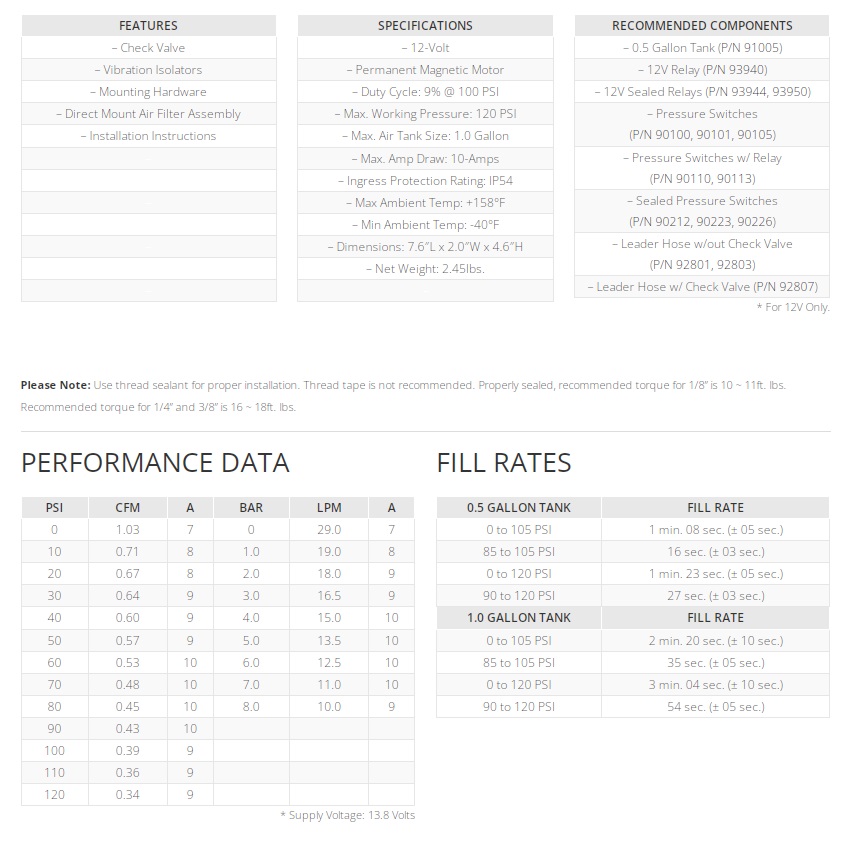Click the Direct Mount Air Filter Assembly row
This screenshot has height=847, width=862.
click(148, 114)
